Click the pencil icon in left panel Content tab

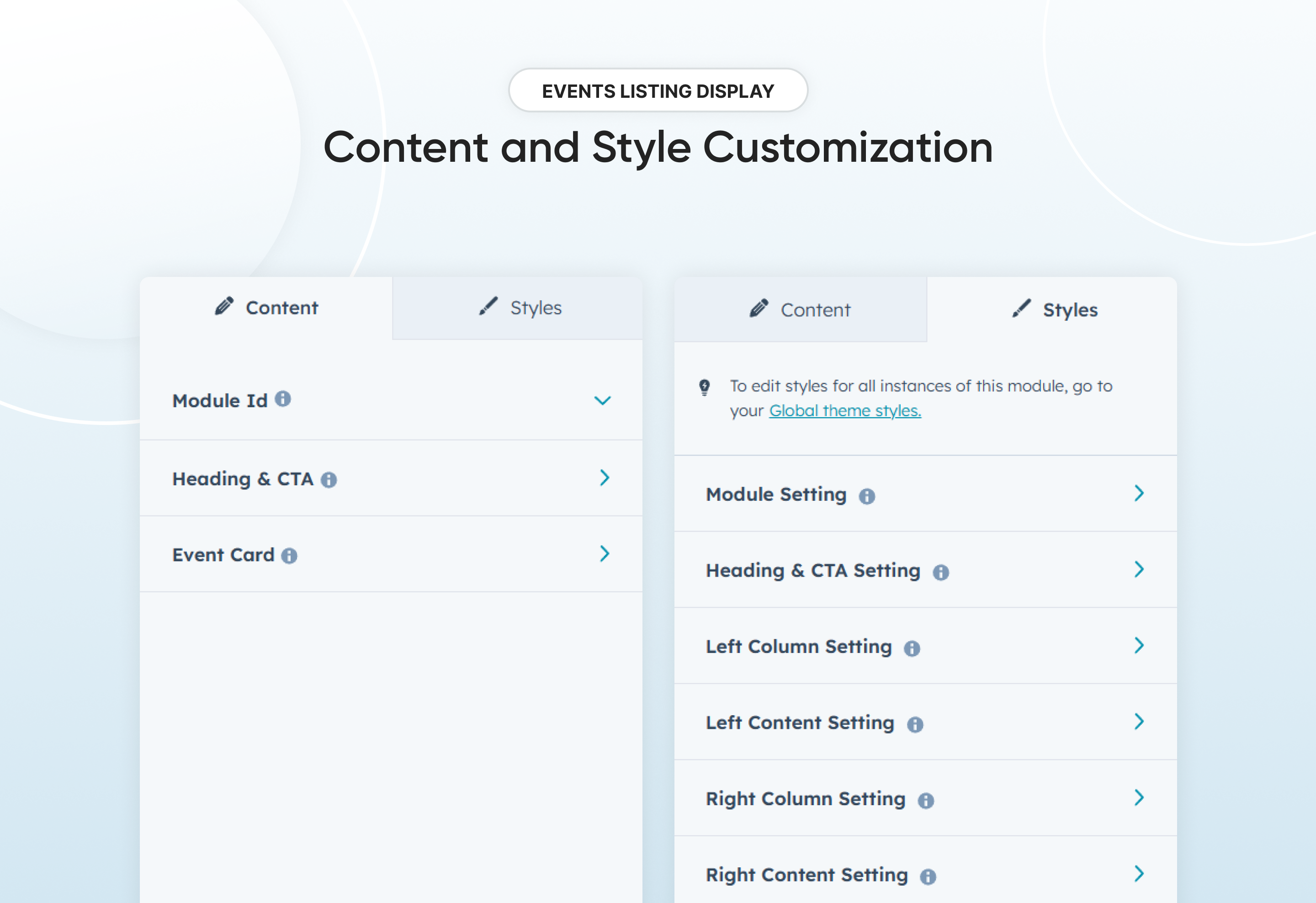coord(224,306)
